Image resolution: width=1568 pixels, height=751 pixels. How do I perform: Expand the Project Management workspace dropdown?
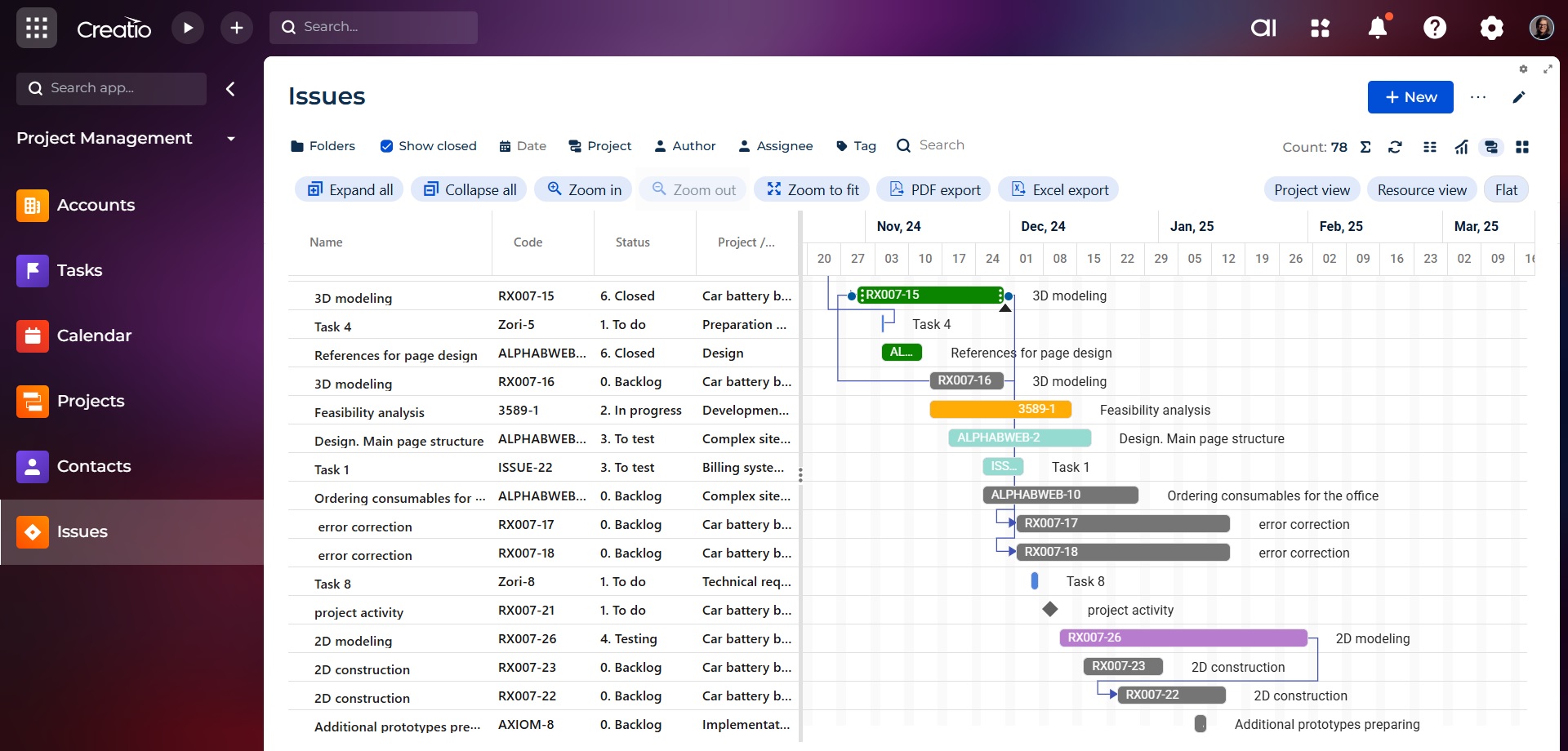click(231, 139)
